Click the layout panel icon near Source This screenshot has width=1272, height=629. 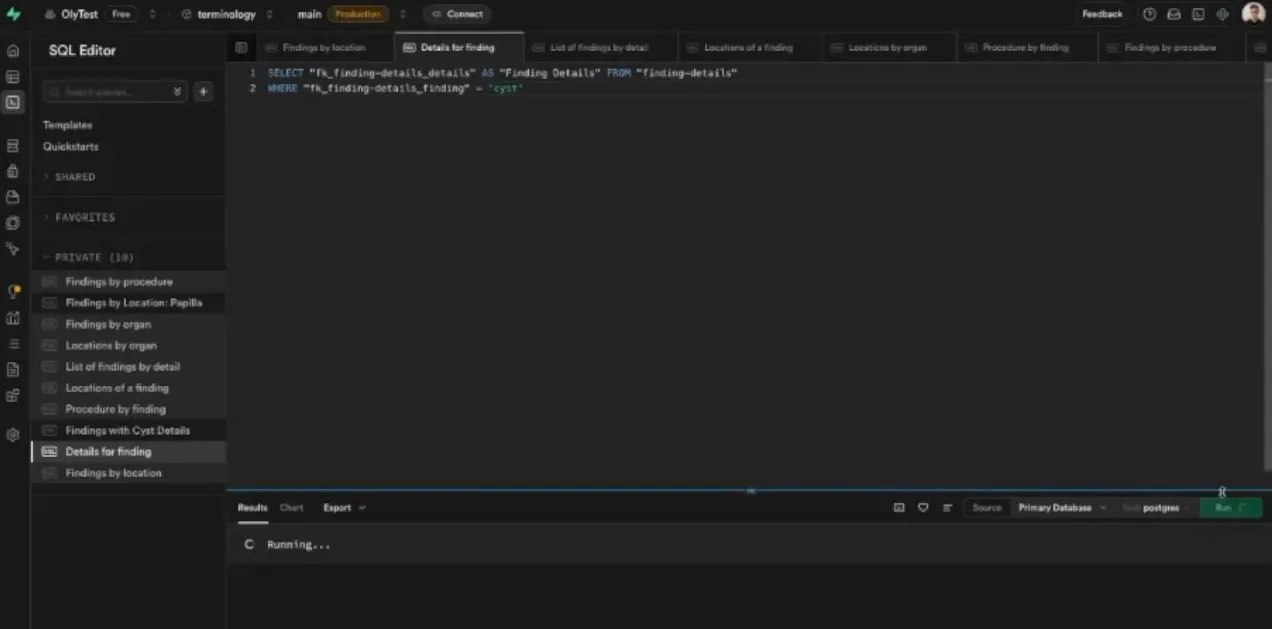click(x=898, y=507)
